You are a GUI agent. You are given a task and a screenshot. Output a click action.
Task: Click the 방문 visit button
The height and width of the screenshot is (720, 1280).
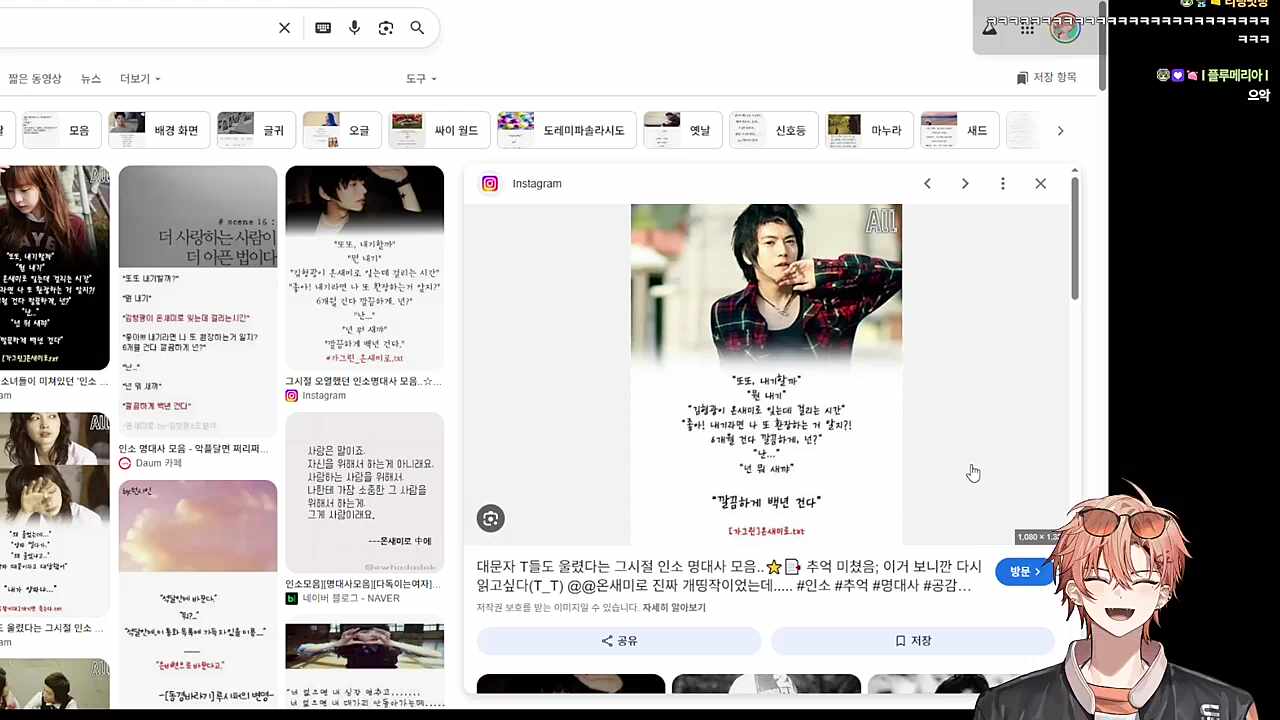(x=1024, y=572)
